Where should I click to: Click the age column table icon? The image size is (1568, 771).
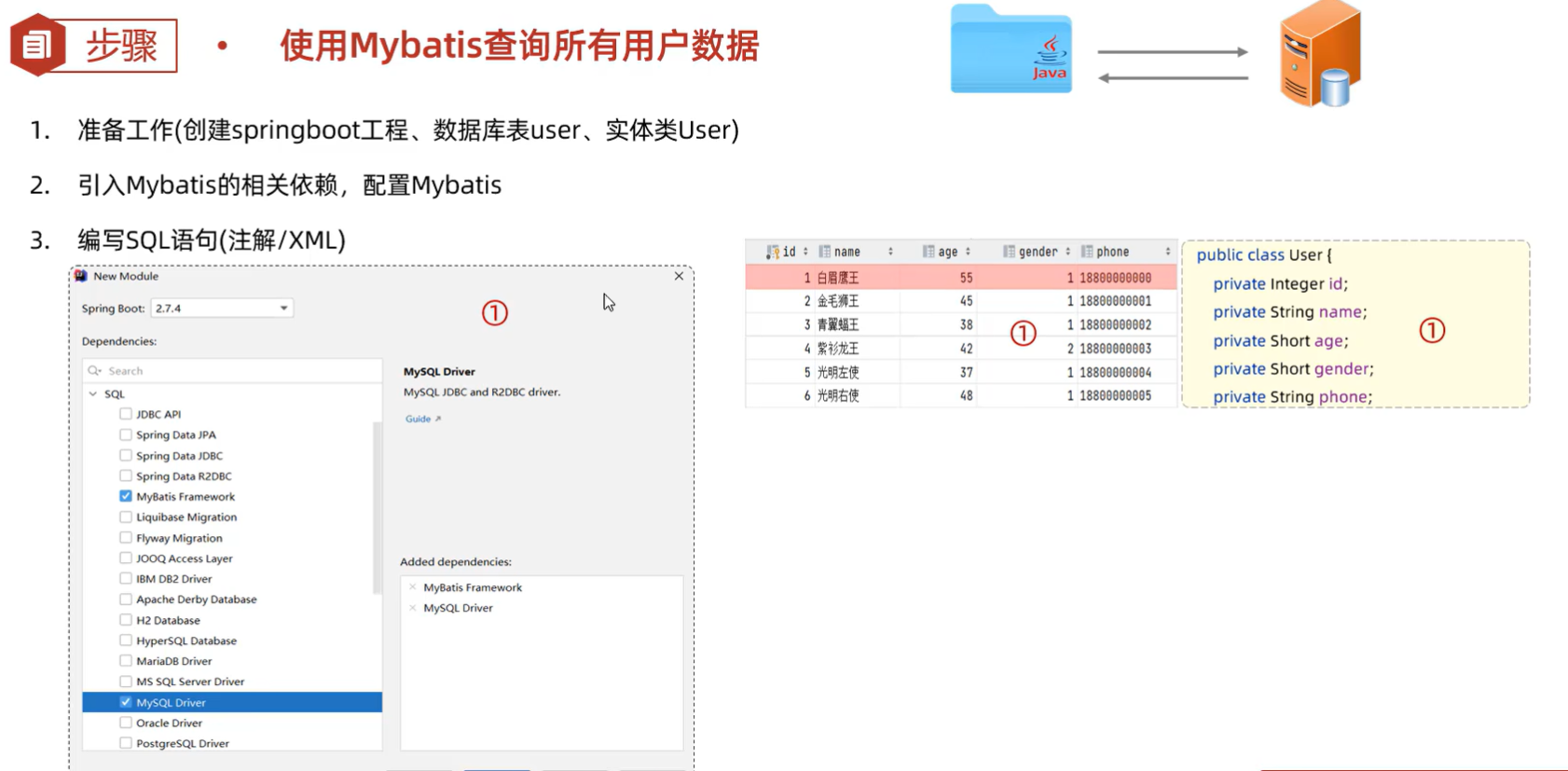[x=928, y=252]
